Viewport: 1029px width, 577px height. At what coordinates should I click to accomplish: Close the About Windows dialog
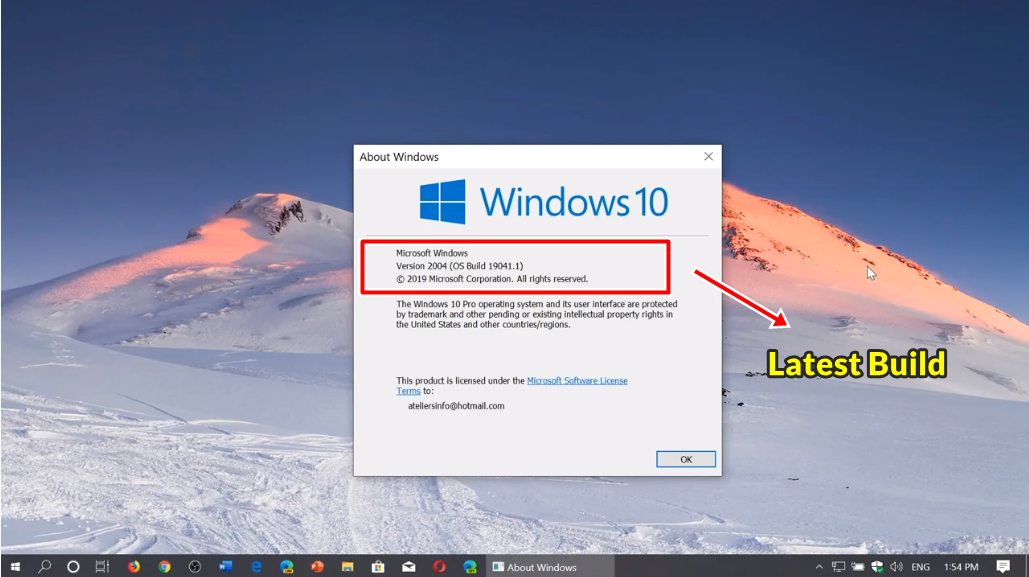[x=708, y=156]
